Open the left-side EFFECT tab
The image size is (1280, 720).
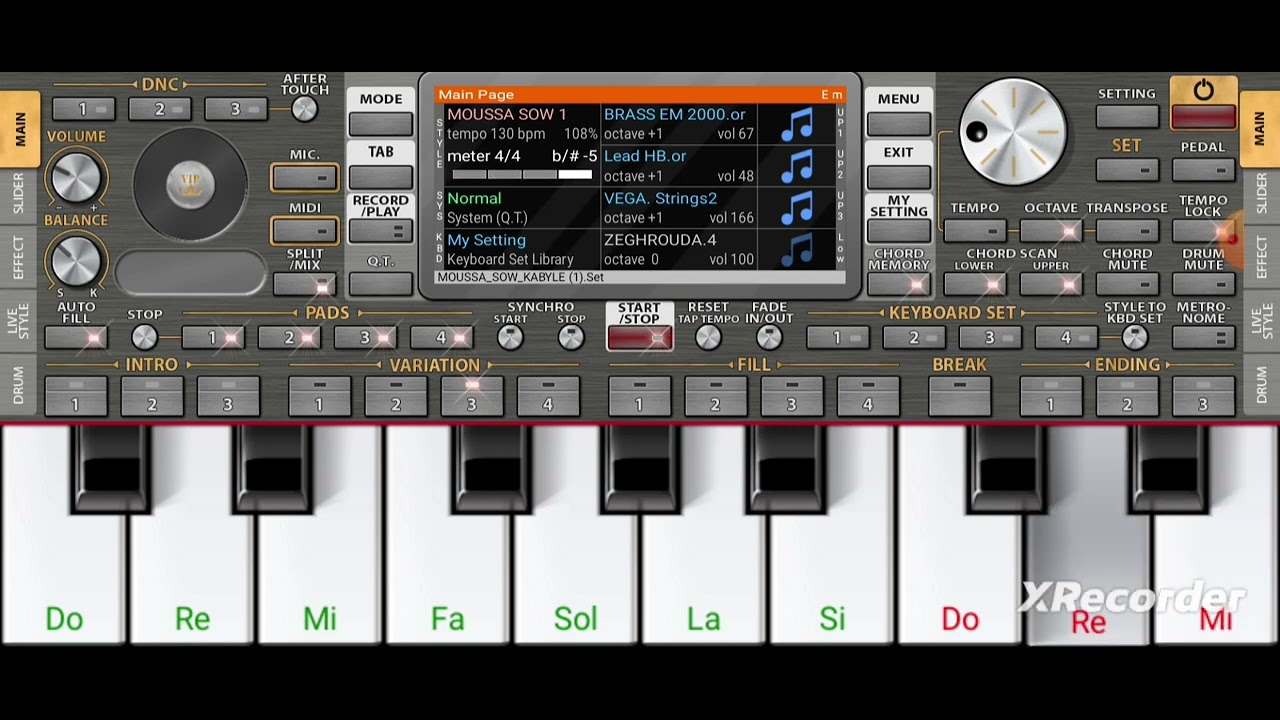19,257
